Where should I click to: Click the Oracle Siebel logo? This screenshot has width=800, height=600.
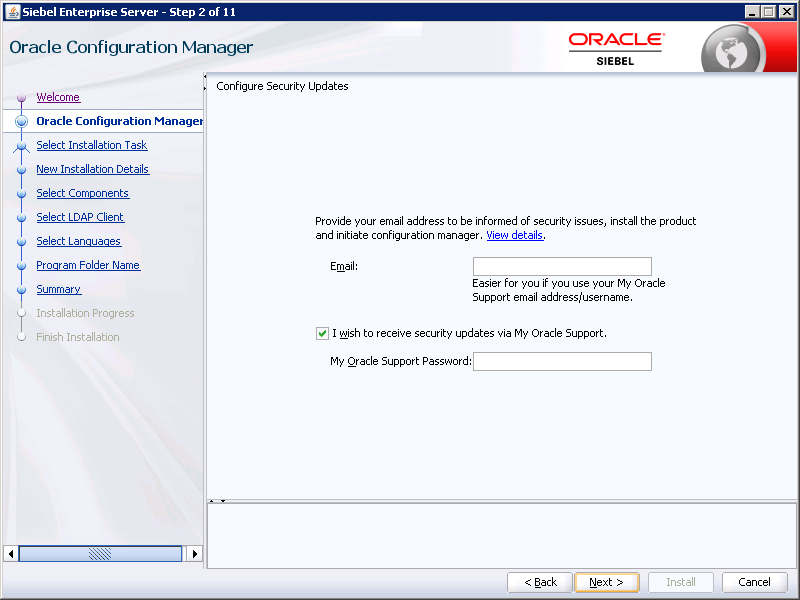[x=616, y=49]
